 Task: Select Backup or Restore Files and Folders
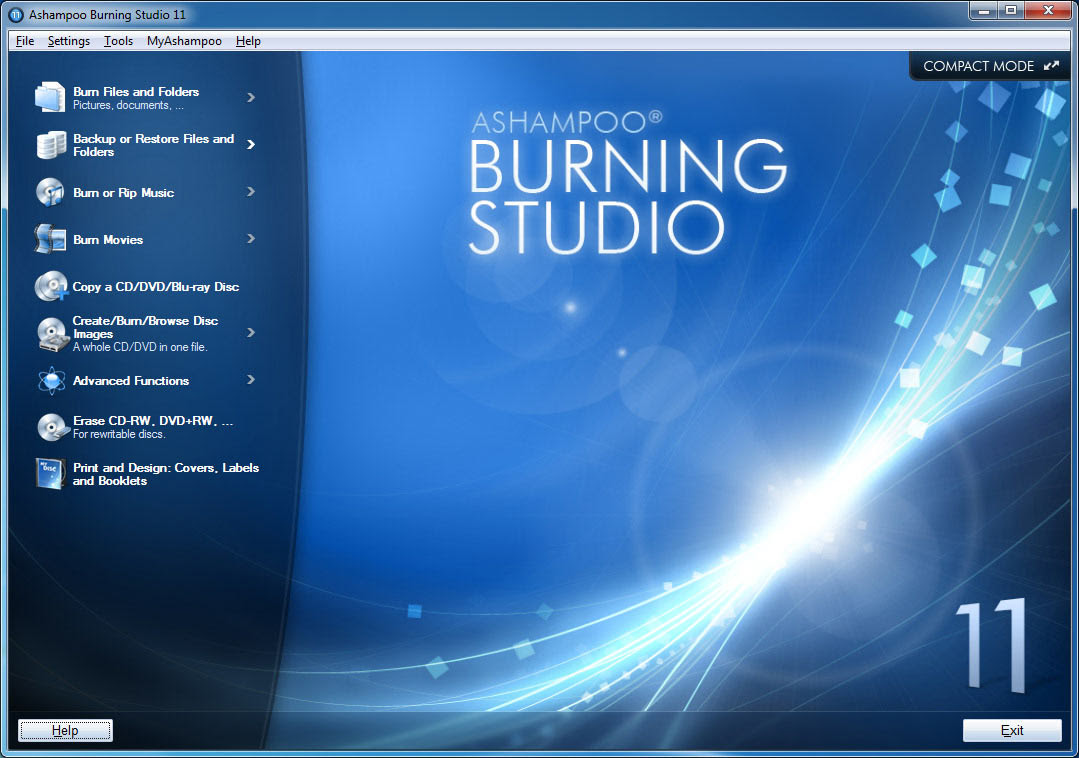click(x=153, y=145)
